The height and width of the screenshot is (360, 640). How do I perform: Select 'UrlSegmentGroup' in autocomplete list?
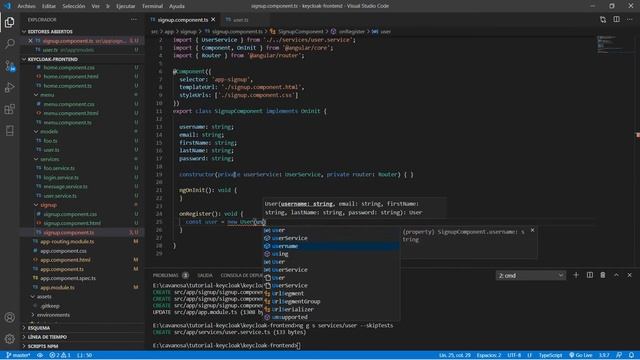pos(331,302)
